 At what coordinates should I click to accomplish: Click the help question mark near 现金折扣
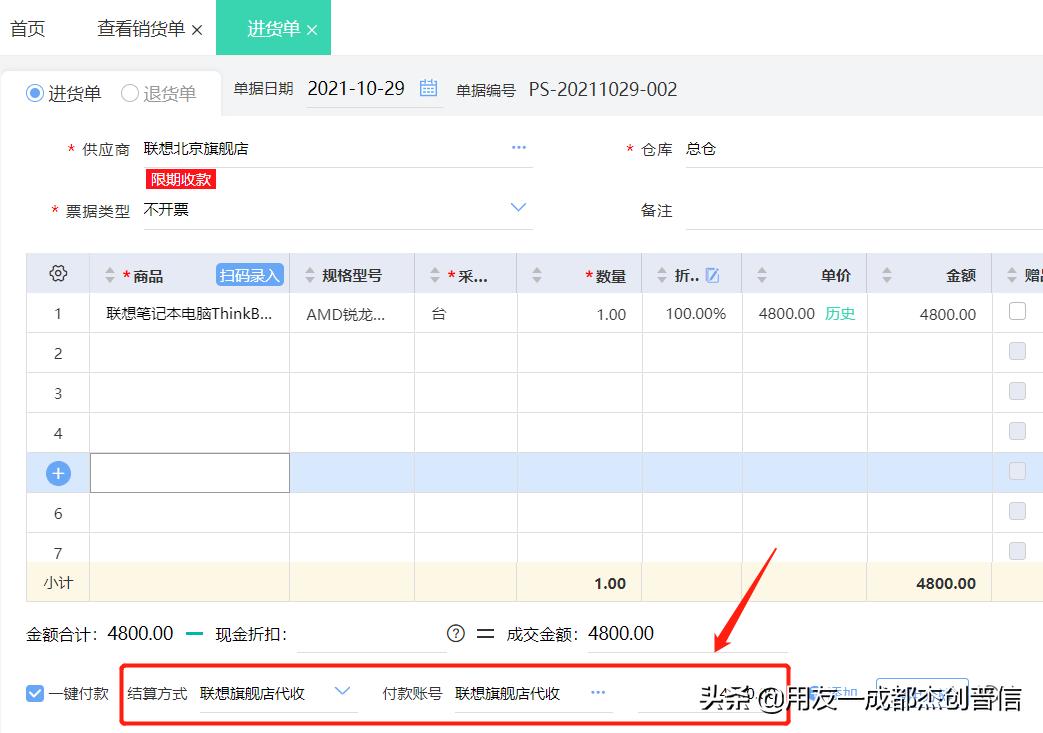coord(455,633)
